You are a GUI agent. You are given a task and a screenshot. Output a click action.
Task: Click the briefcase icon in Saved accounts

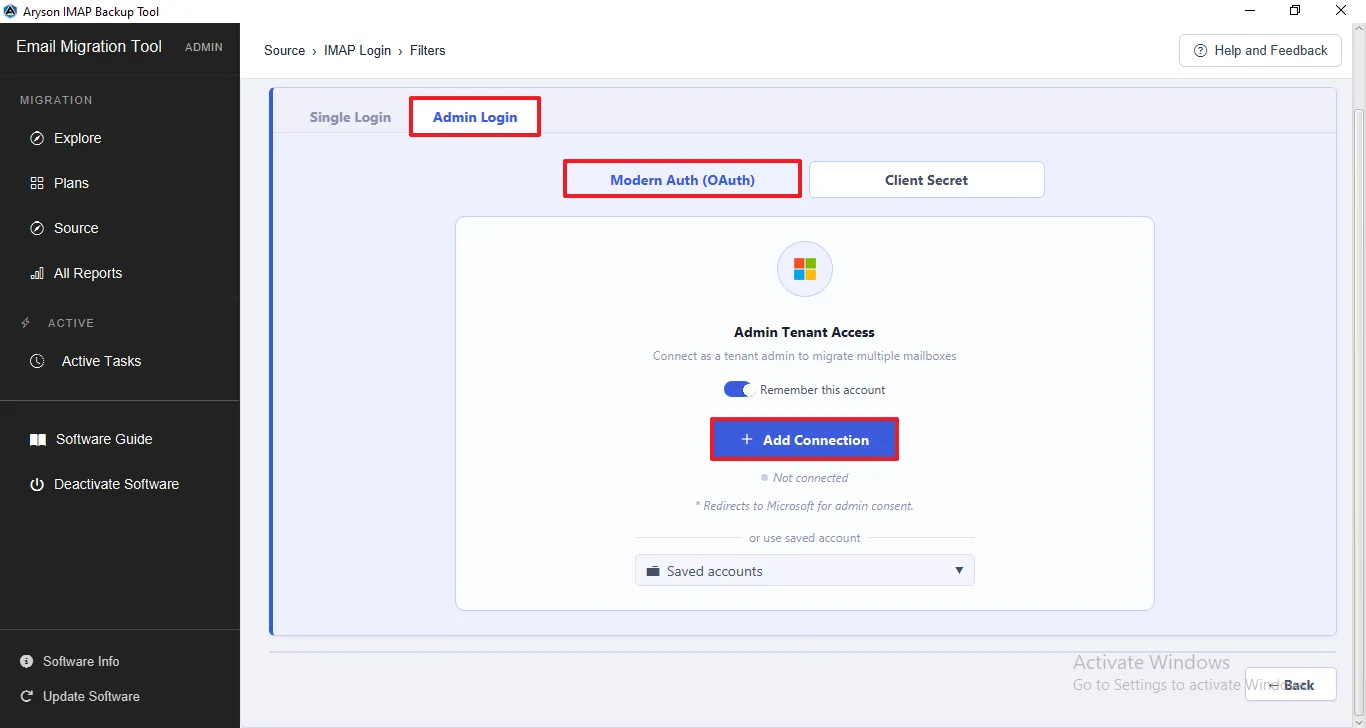(653, 571)
